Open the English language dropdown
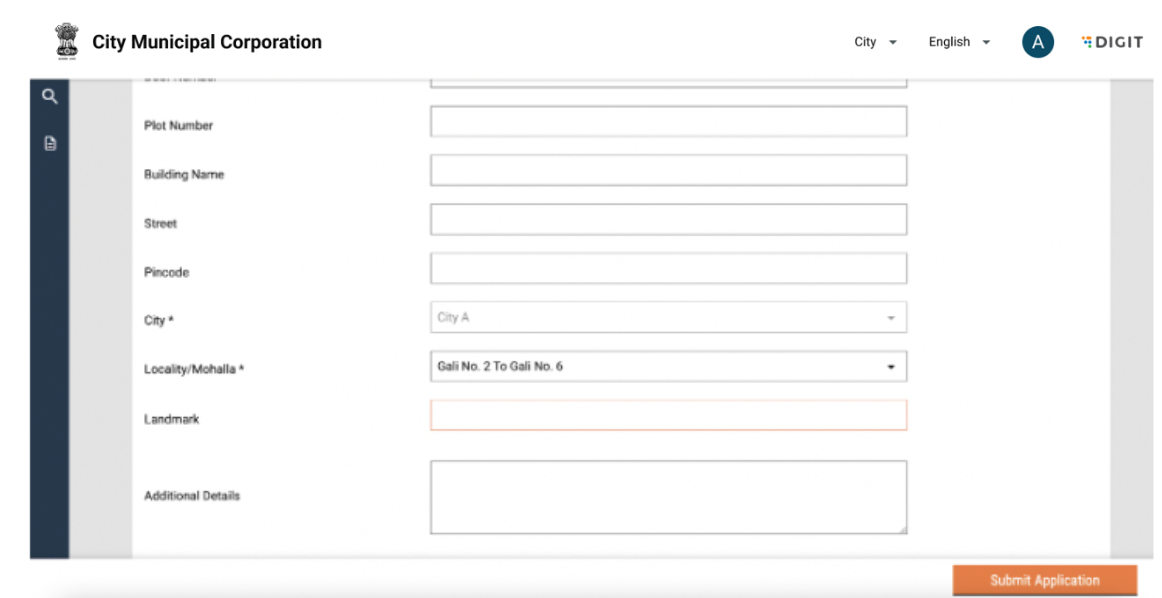 coord(958,42)
